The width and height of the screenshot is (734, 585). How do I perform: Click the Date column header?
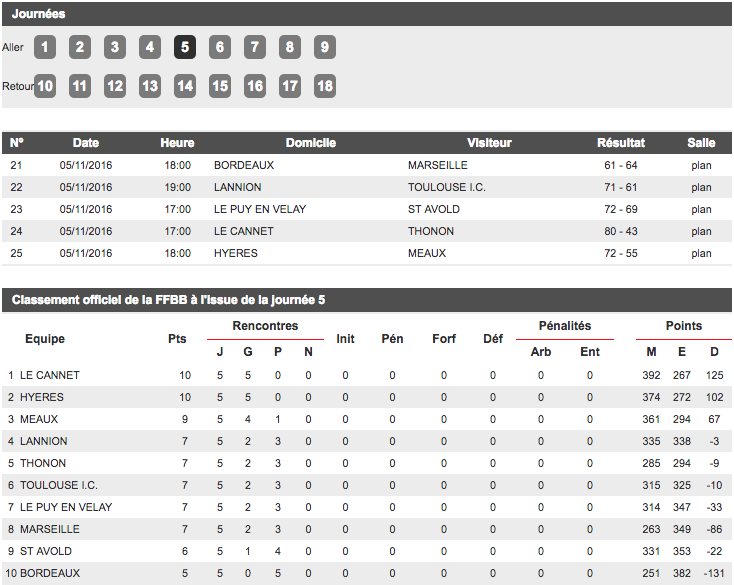point(86,143)
